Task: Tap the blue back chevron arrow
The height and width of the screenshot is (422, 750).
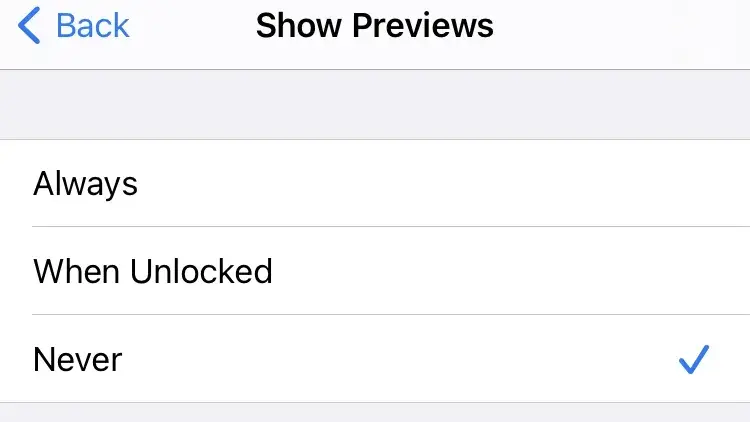Action: tap(29, 25)
